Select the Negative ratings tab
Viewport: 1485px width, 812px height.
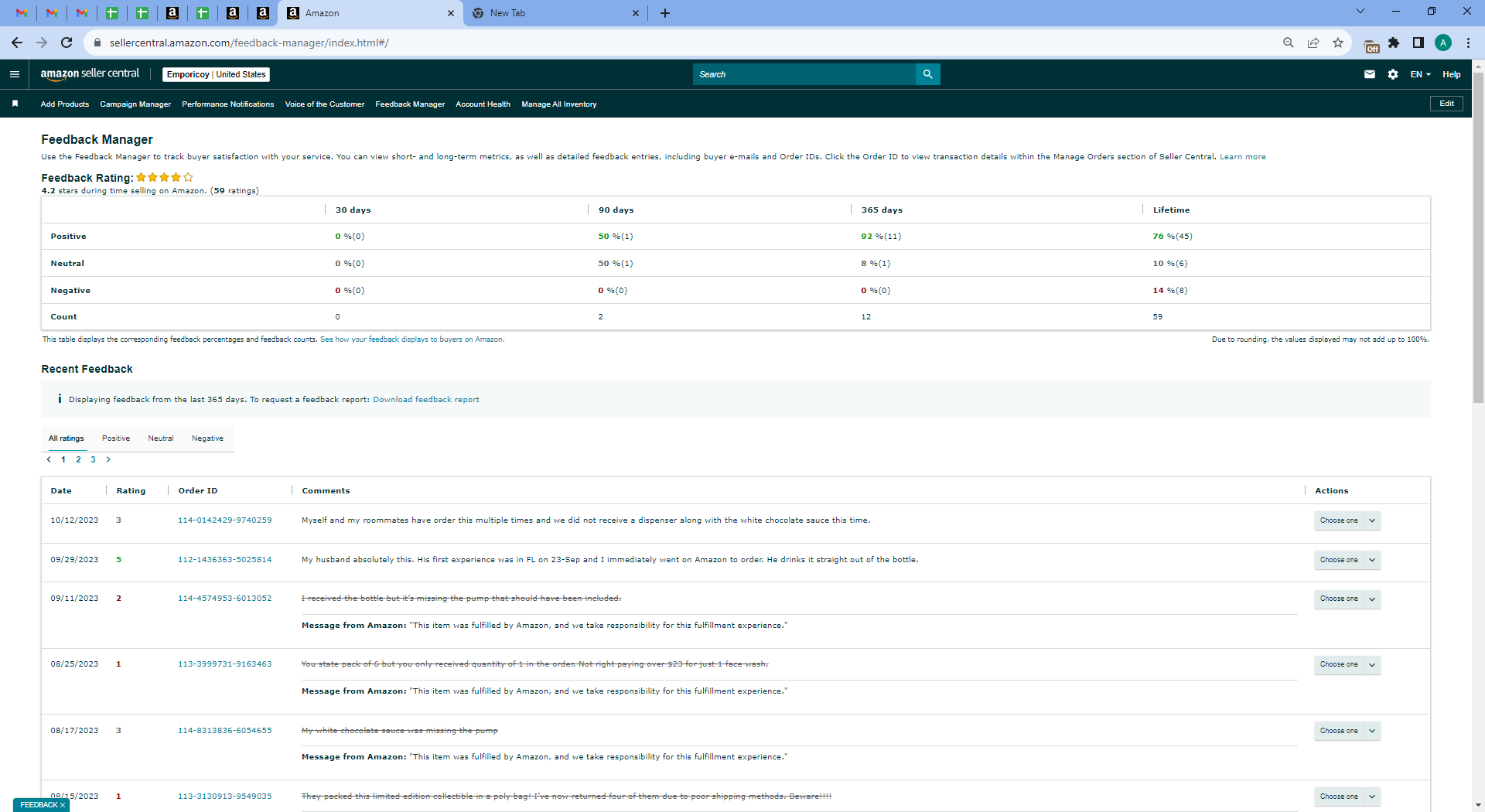coord(207,438)
